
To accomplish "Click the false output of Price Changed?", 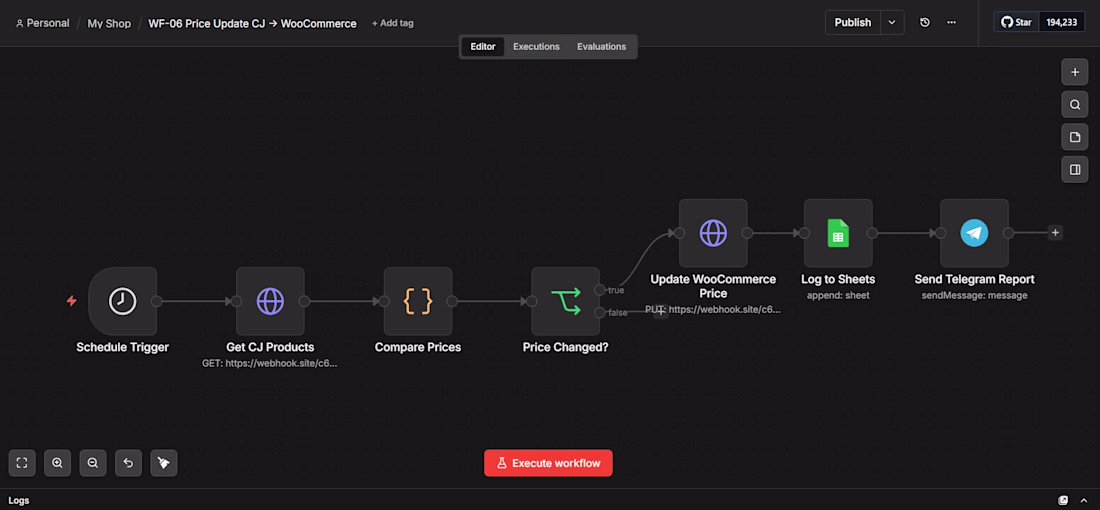I will pos(599,312).
